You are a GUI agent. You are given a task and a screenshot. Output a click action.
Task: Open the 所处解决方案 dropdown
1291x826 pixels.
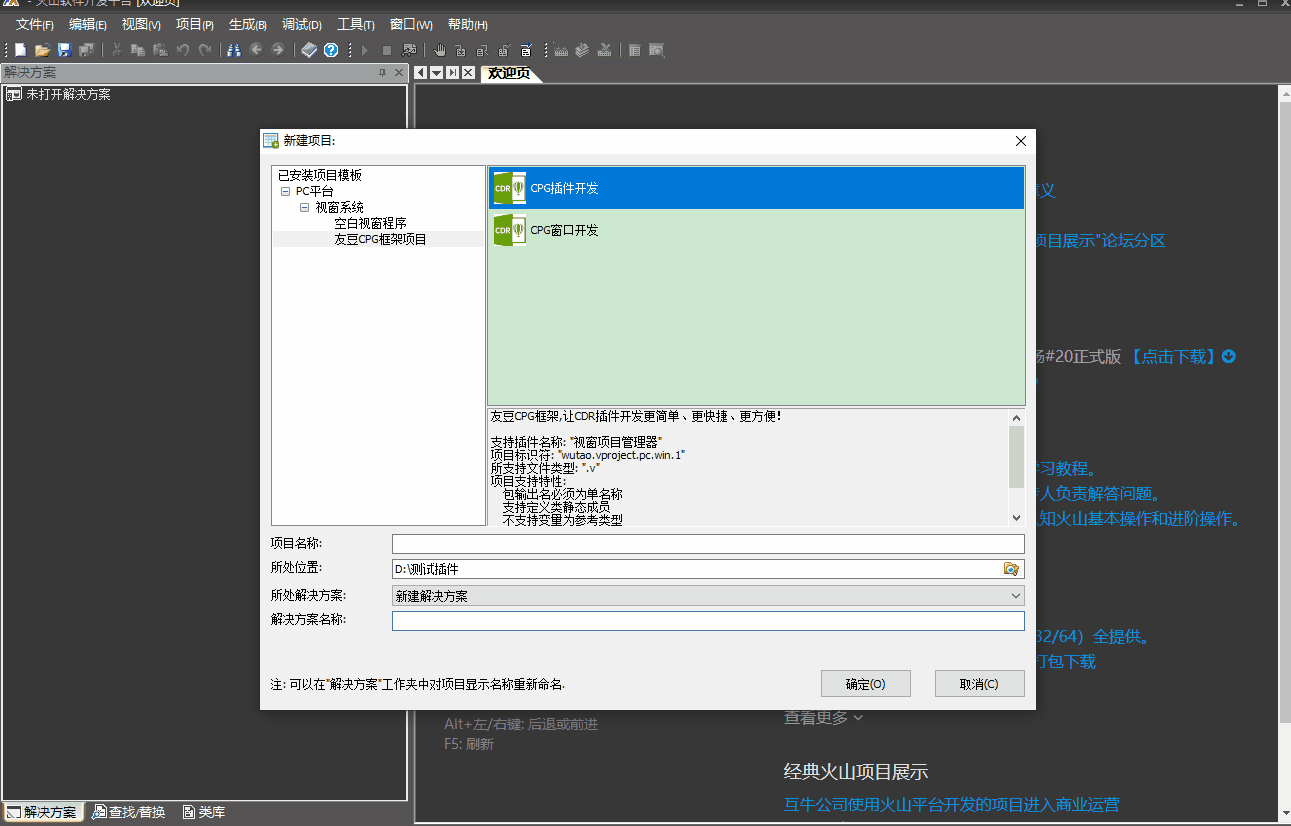click(x=1016, y=596)
